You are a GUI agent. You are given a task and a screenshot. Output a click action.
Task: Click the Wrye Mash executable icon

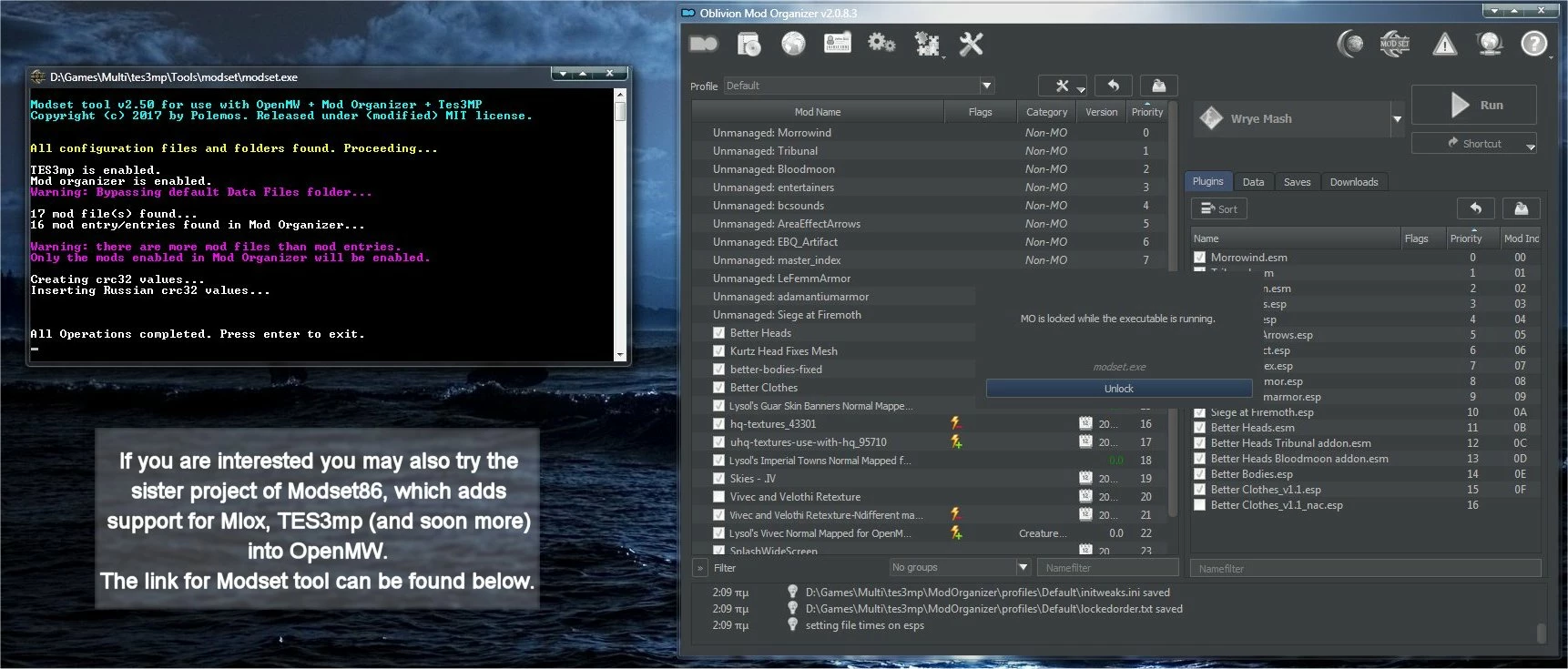pos(1211,118)
